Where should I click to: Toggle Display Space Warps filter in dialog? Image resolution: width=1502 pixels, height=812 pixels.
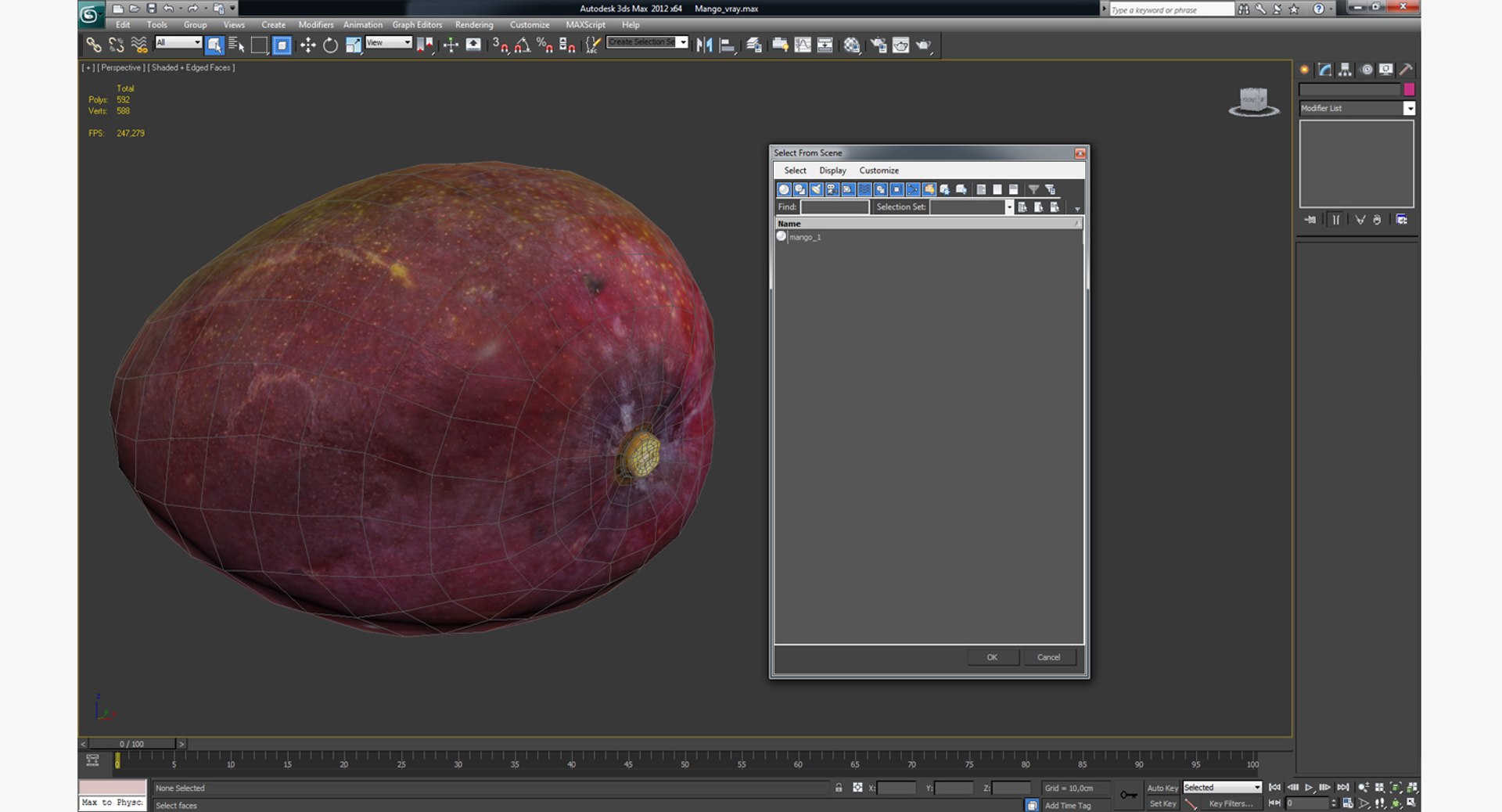coord(864,189)
